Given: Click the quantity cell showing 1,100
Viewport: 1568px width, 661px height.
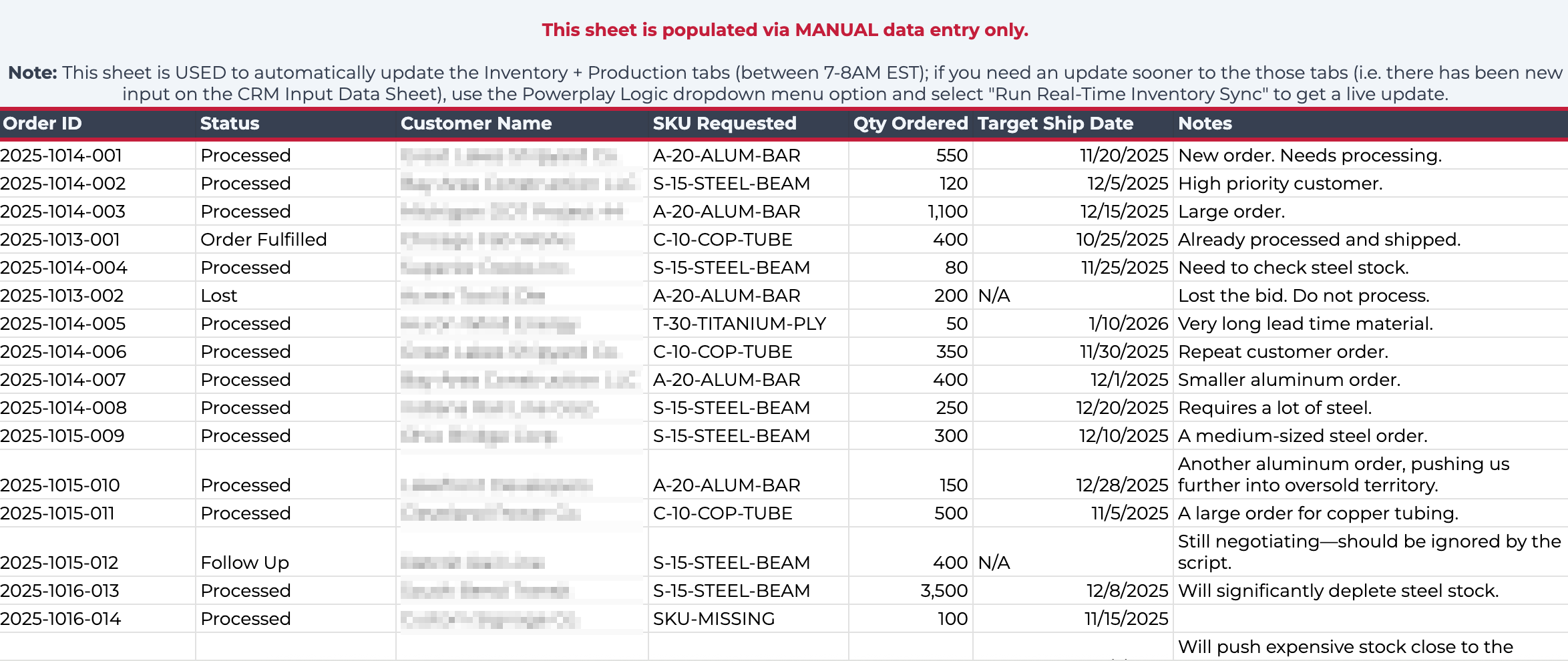Looking at the screenshot, I should (x=911, y=212).
